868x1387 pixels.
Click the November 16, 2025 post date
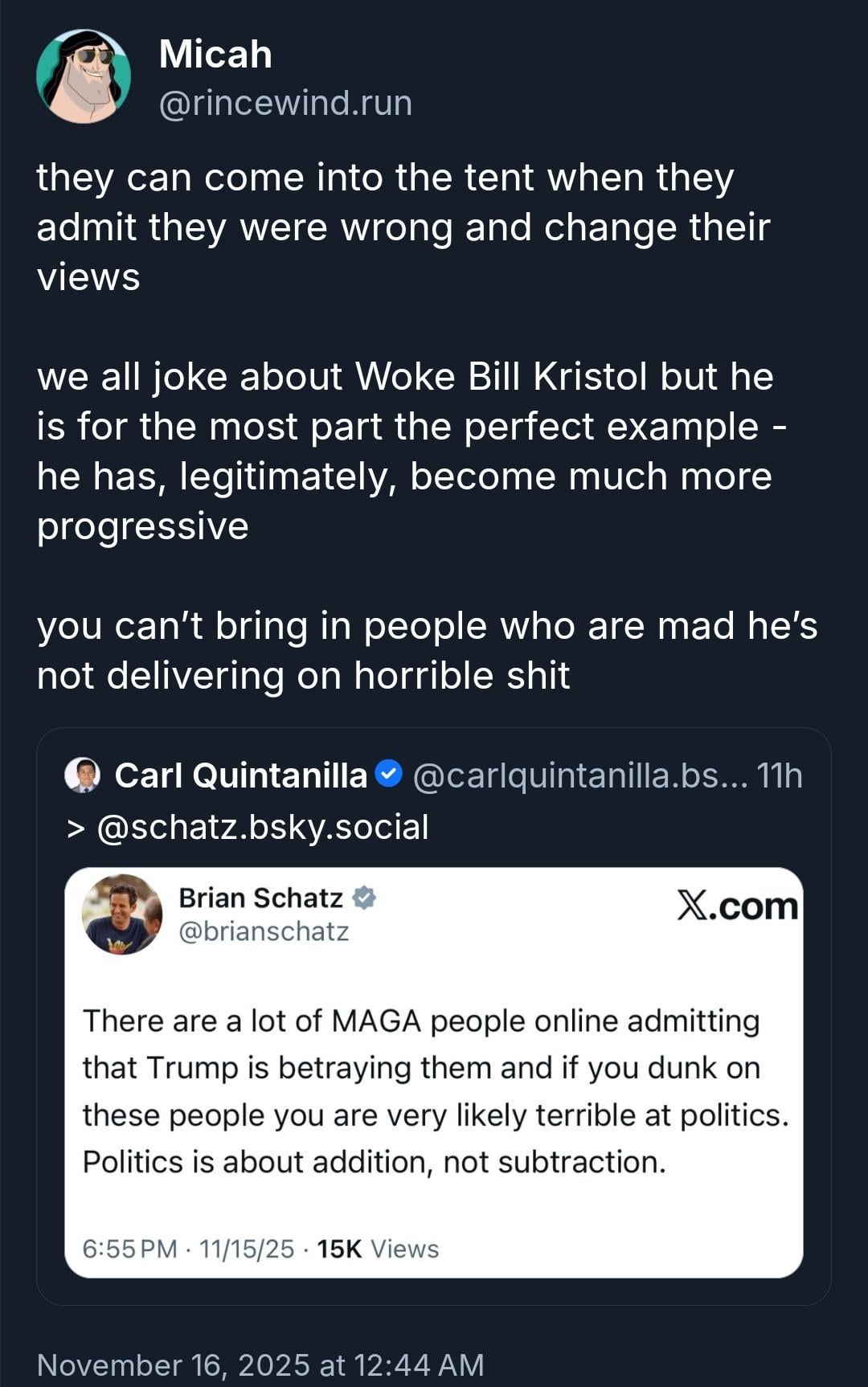point(260,1365)
